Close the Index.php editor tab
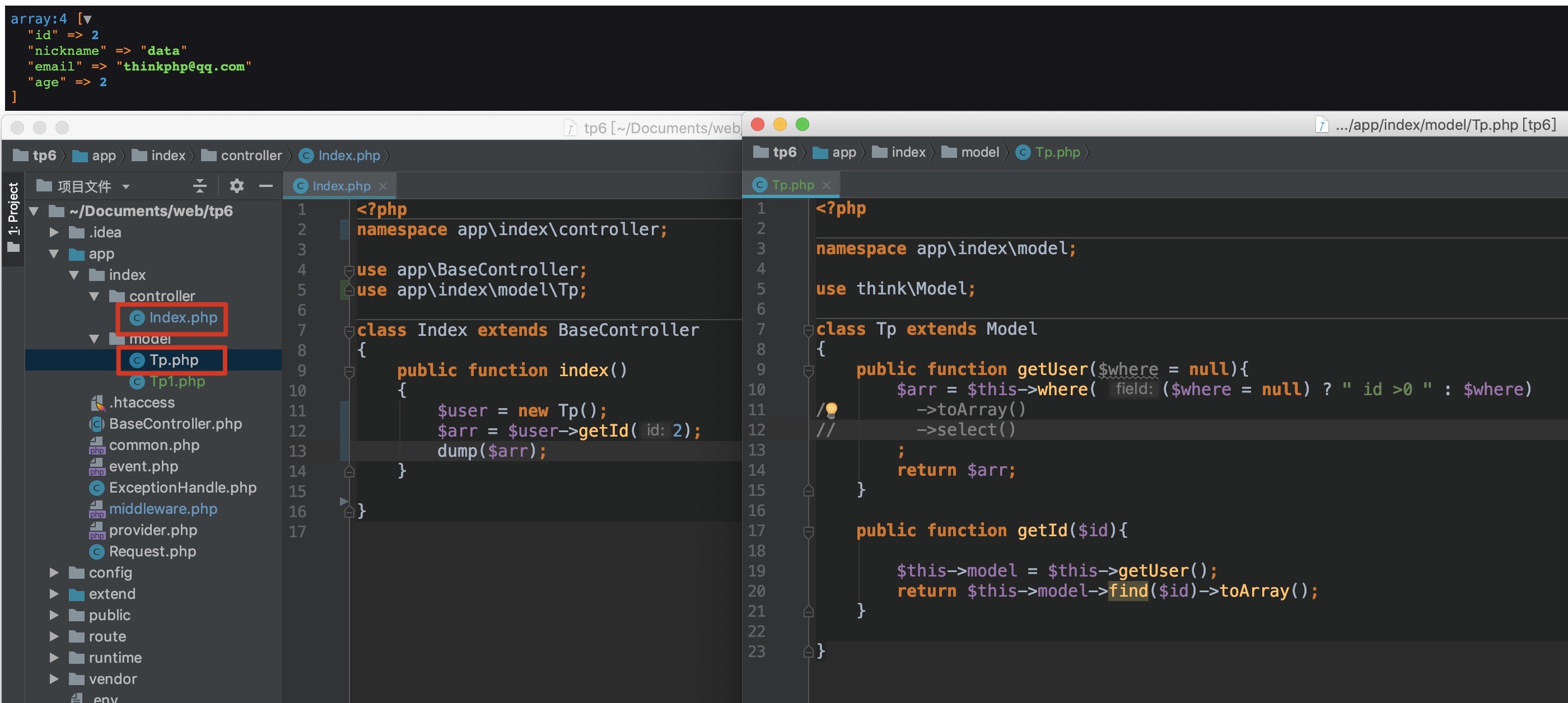This screenshot has width=1568, height=703. click(383, 186)
